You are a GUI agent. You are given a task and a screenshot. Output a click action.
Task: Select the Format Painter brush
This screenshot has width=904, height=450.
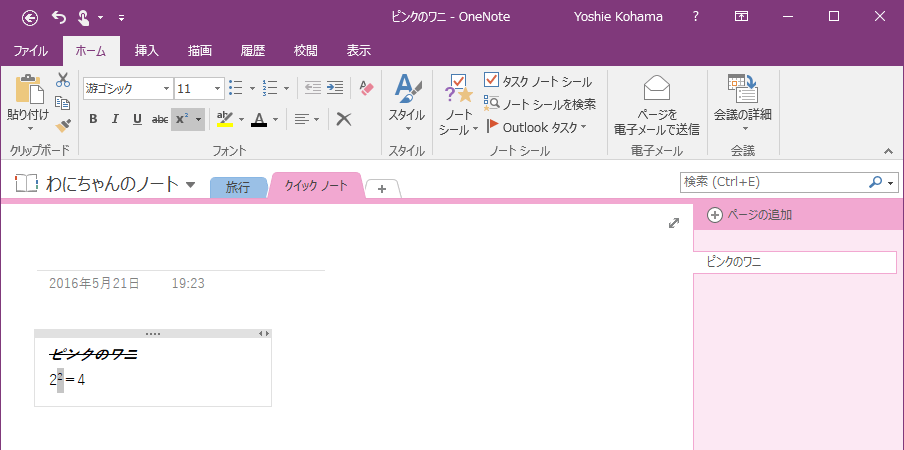(63, 126)
